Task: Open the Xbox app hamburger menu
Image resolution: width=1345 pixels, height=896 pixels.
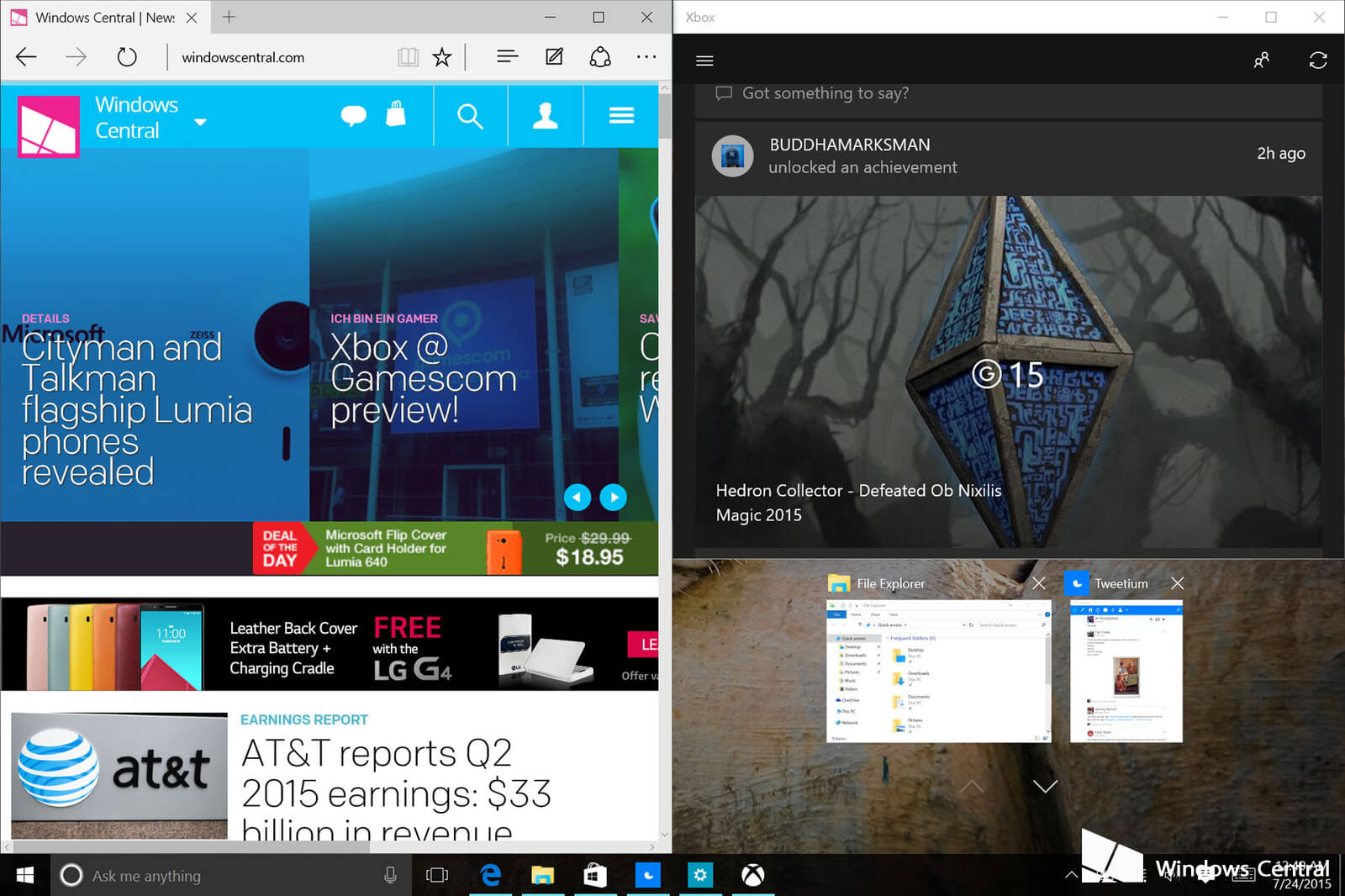Action: coord(704,61)
